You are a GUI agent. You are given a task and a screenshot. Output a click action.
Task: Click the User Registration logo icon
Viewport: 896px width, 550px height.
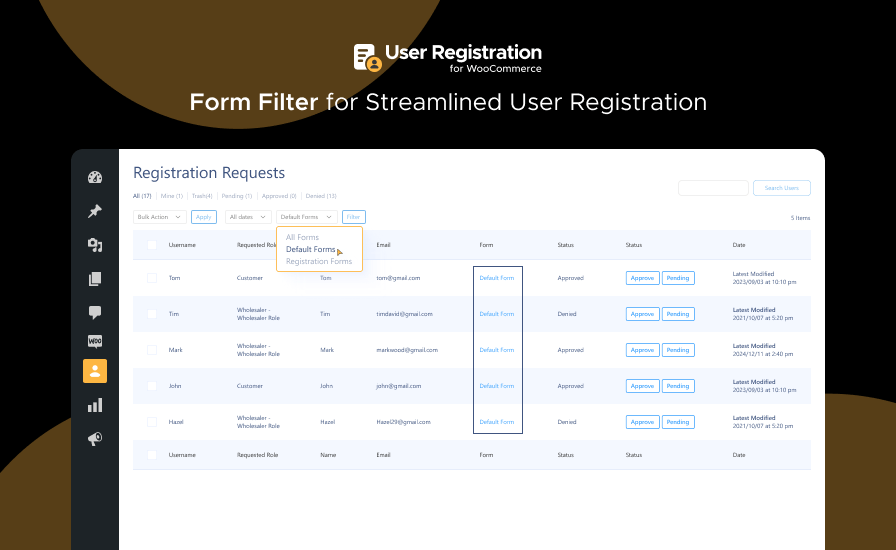click(x=367, y=58)
